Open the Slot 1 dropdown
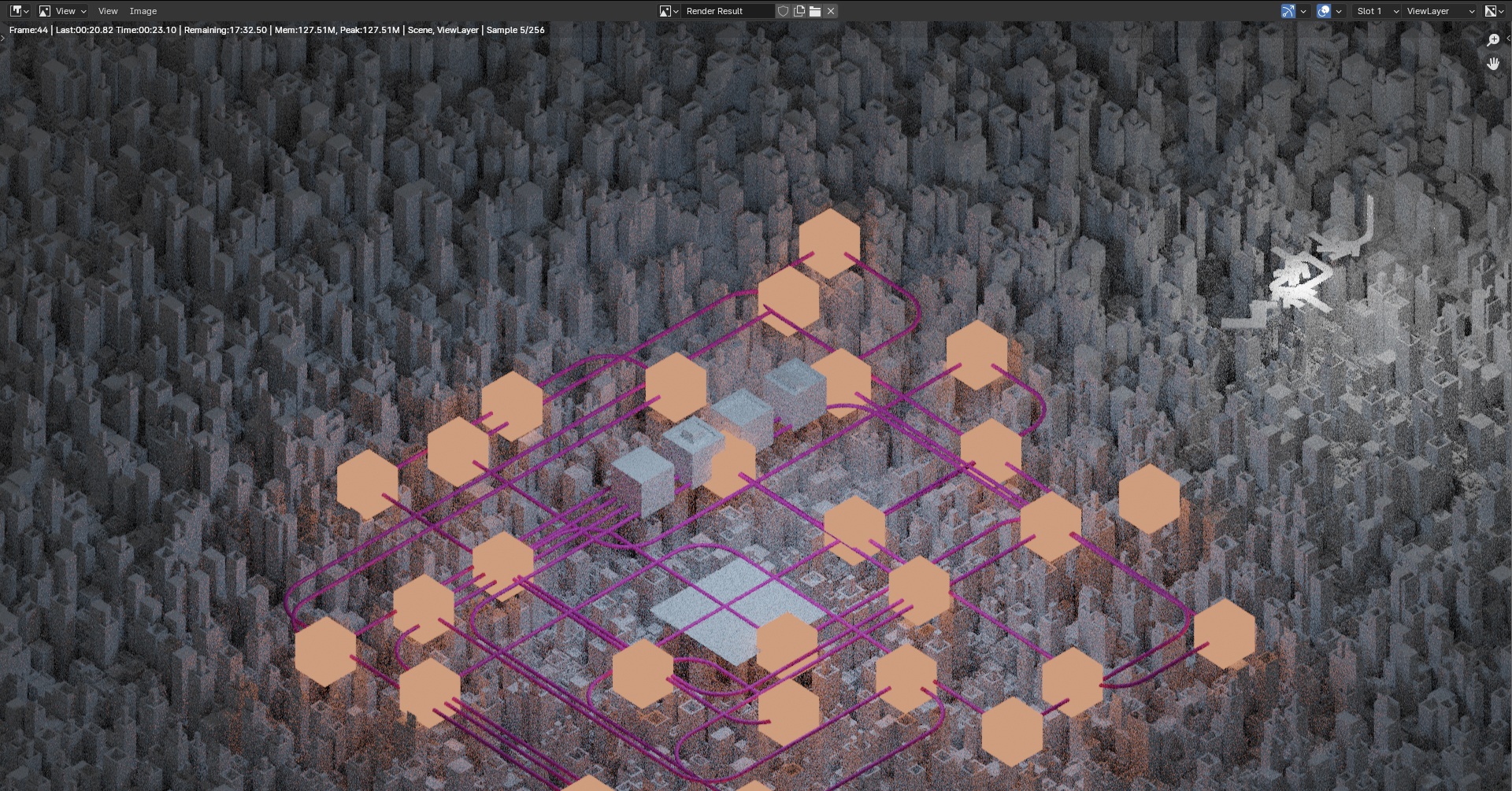1512x791 pixels. tap(1377, 11)
